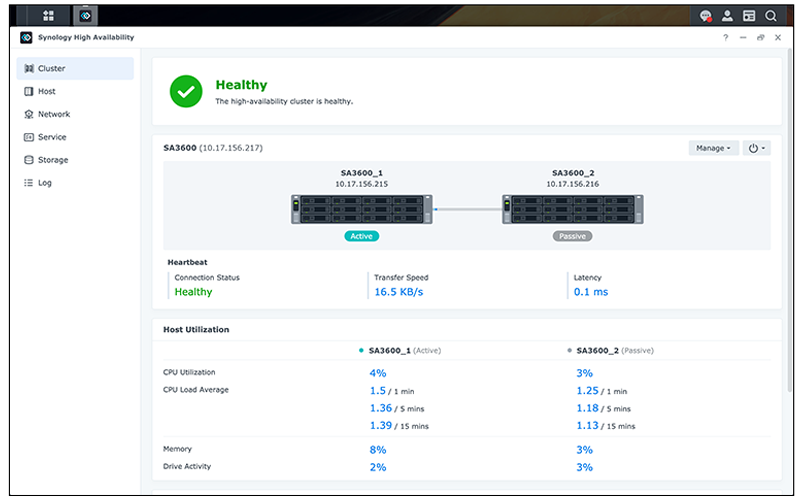800x500 pixels.
Task: Click the Storage sidebar icon
Action: click(29, 160)
